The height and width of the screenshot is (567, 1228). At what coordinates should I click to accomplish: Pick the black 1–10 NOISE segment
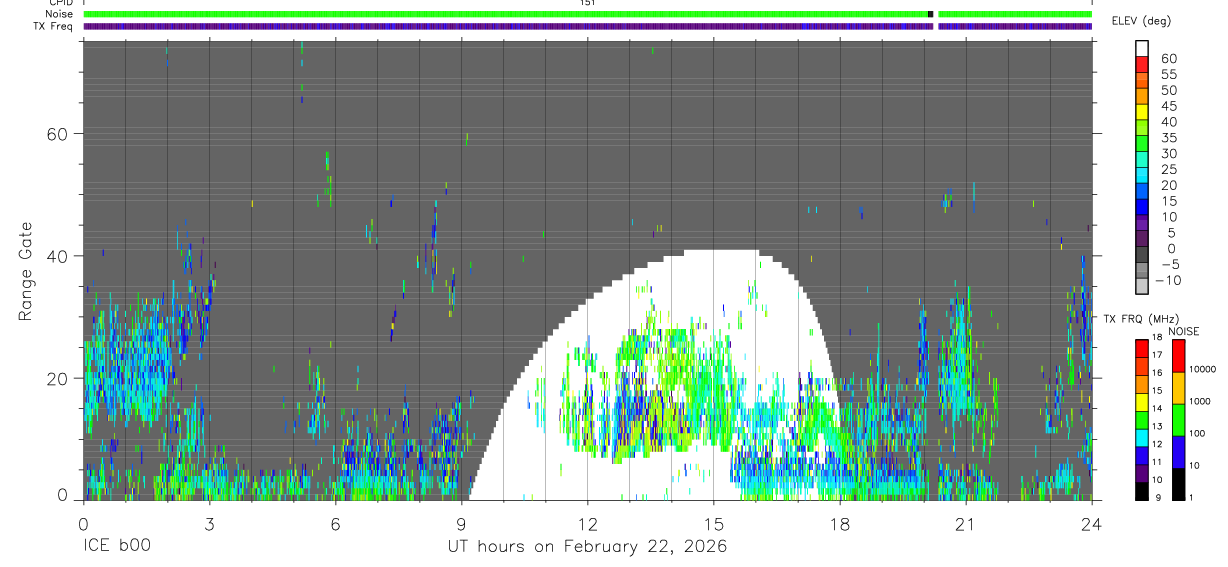[x=1178, y=484]
